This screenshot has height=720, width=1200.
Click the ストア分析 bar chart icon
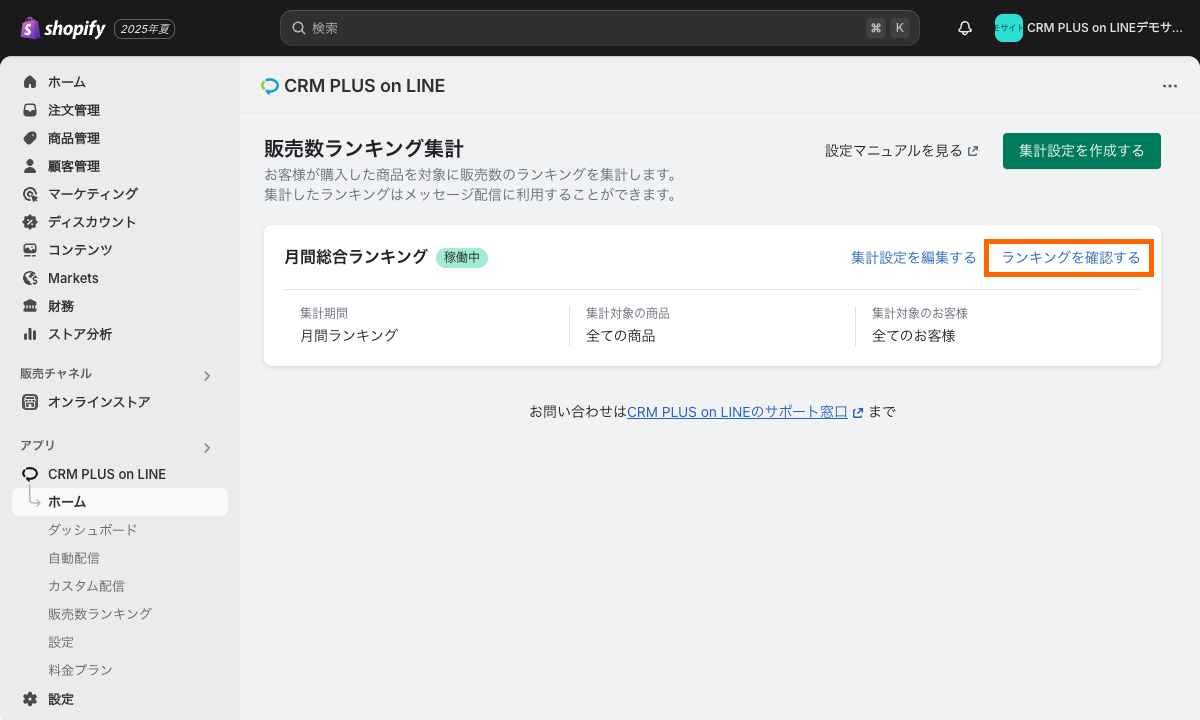click(x=30, y=334)
